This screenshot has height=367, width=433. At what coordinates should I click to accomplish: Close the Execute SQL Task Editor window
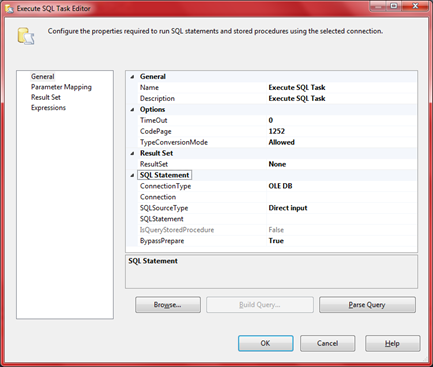pyautogui.click(x=415, y=6)
